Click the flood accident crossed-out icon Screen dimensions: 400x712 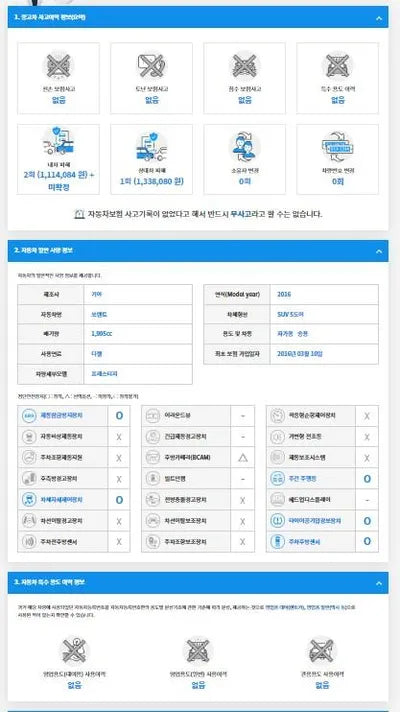click(244, 65)
